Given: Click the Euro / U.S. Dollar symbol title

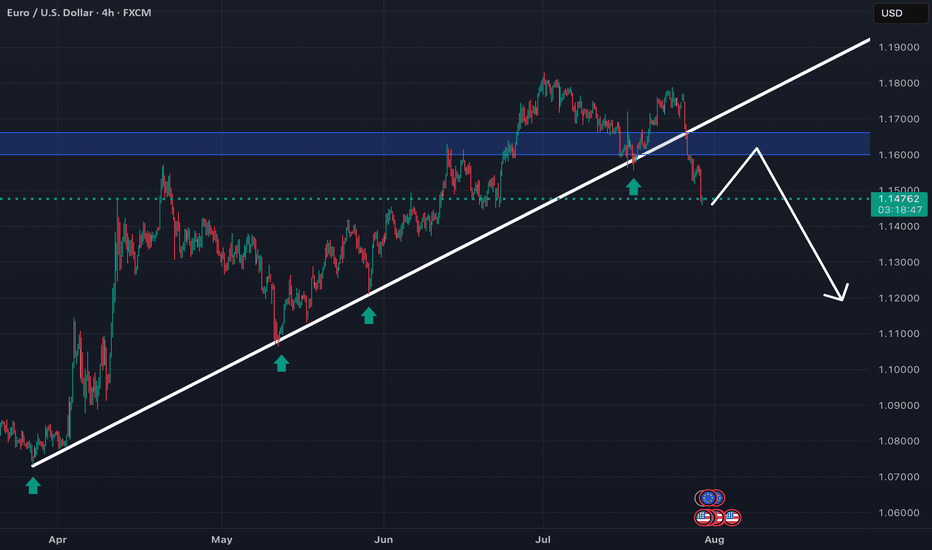Looking at the screenshot, I should pos(51,12).
